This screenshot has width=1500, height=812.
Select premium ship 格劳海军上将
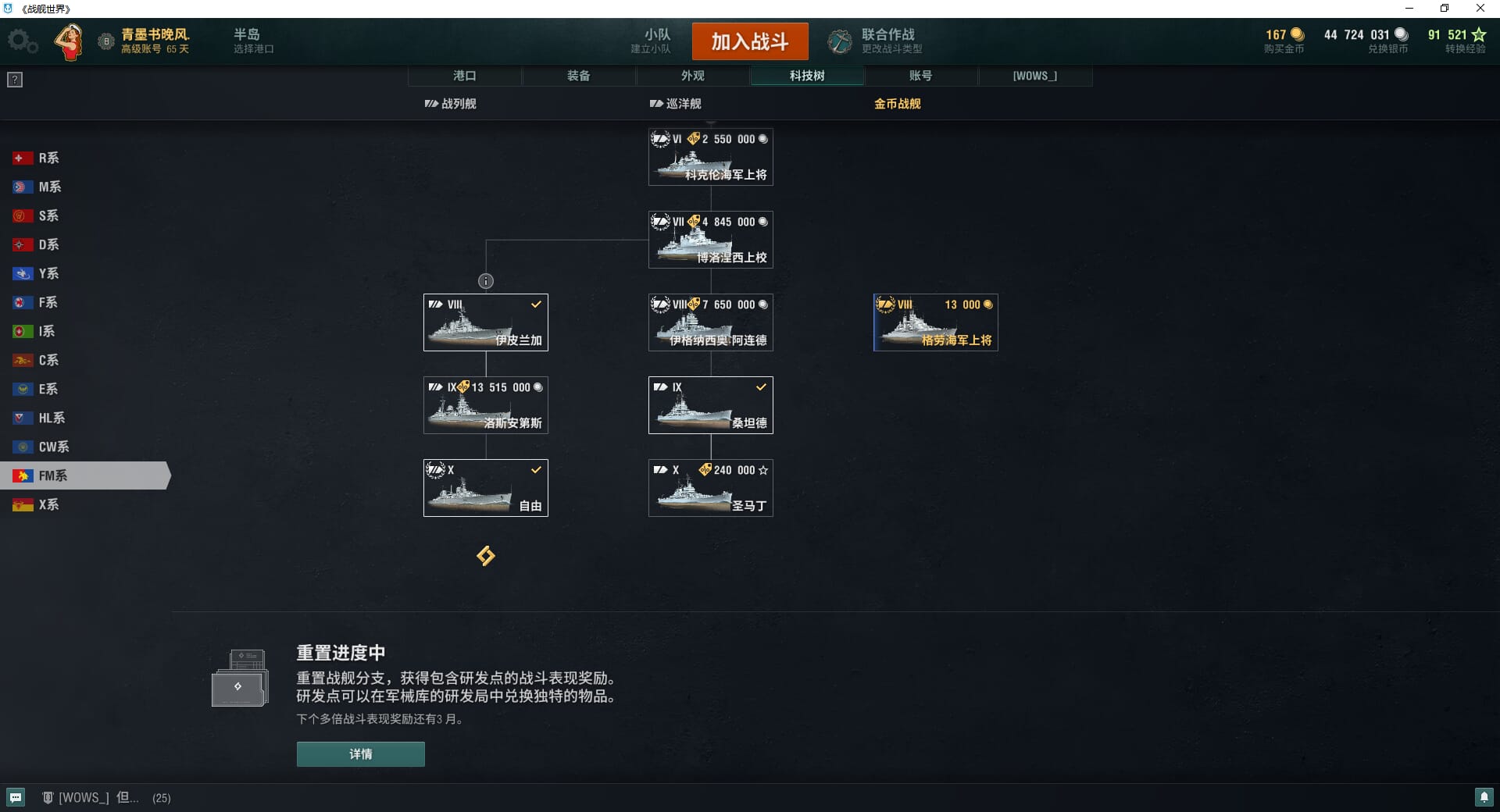tap(936, 322)
